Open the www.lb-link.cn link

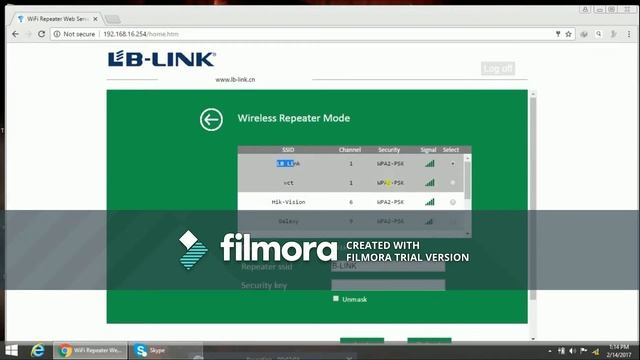[x=235, y=80]
